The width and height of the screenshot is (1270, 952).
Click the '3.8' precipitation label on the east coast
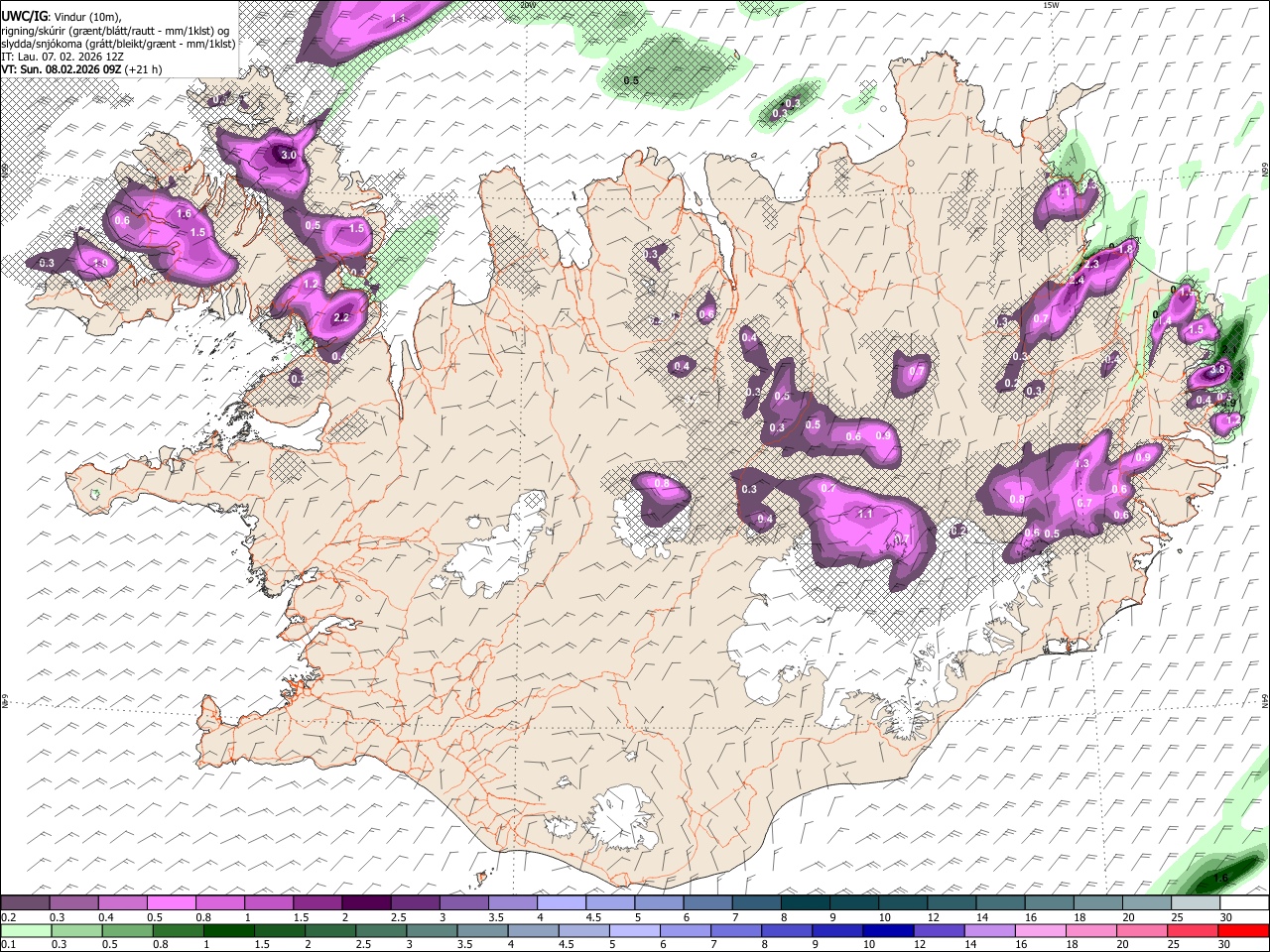pyautogui.click(x=1219, y=368)
